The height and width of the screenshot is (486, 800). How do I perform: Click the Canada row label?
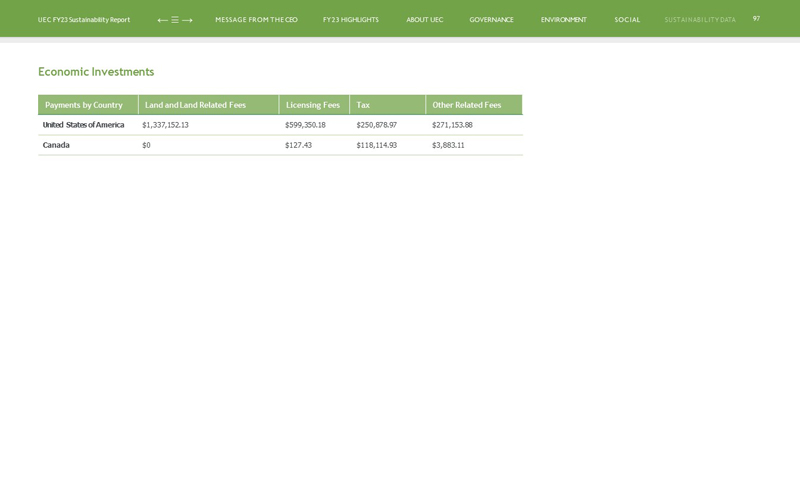(x=56, y=145)
